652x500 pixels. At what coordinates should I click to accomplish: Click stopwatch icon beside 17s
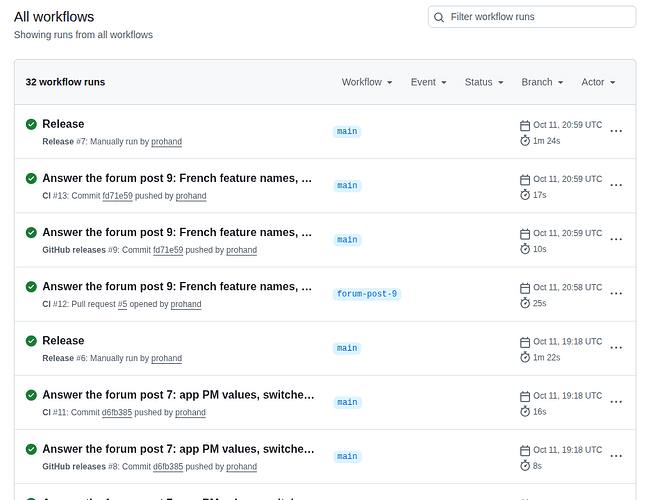[x=525, y=195]
